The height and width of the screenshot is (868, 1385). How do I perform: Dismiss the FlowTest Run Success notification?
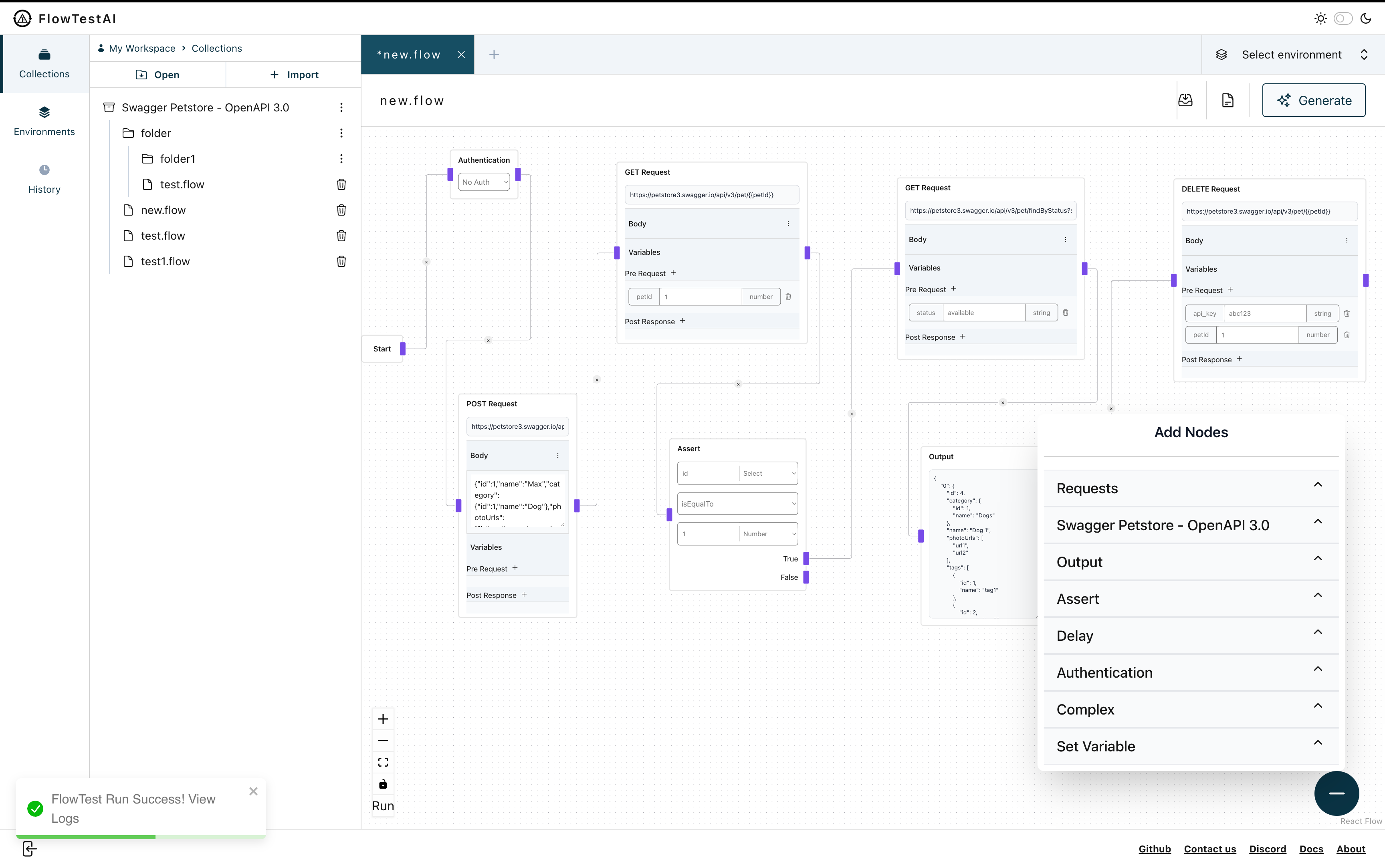coord(253,791)
